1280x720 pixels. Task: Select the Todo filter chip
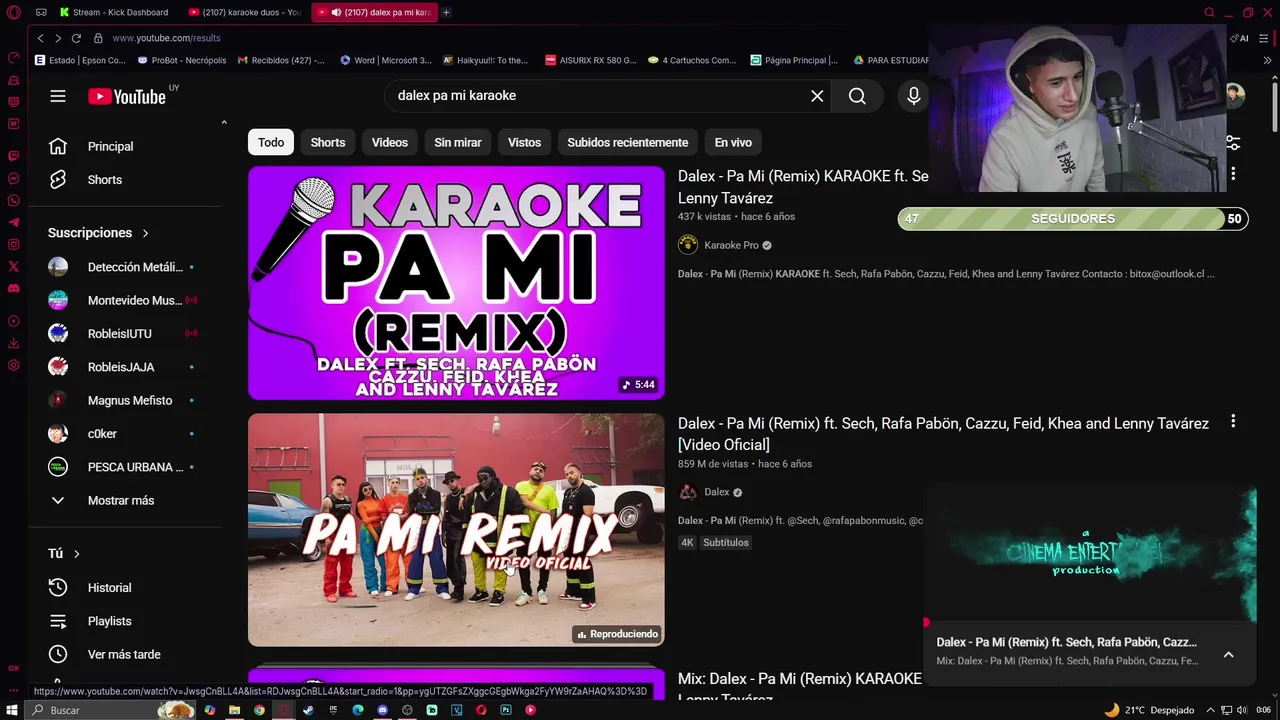(271, 142)
